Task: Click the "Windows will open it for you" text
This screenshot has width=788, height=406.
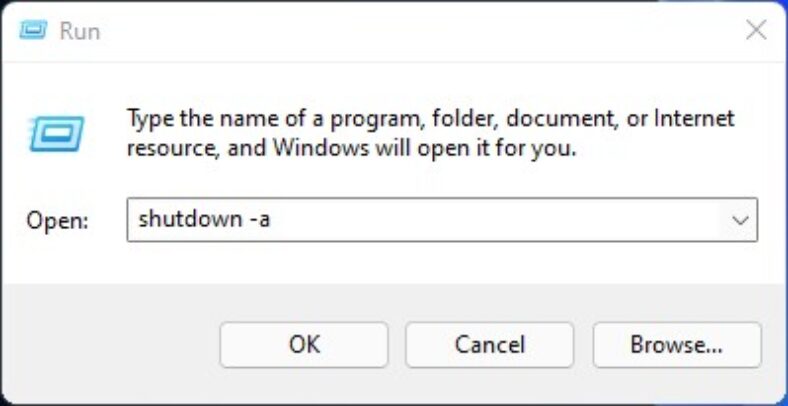Action: [x=425, y=148]
